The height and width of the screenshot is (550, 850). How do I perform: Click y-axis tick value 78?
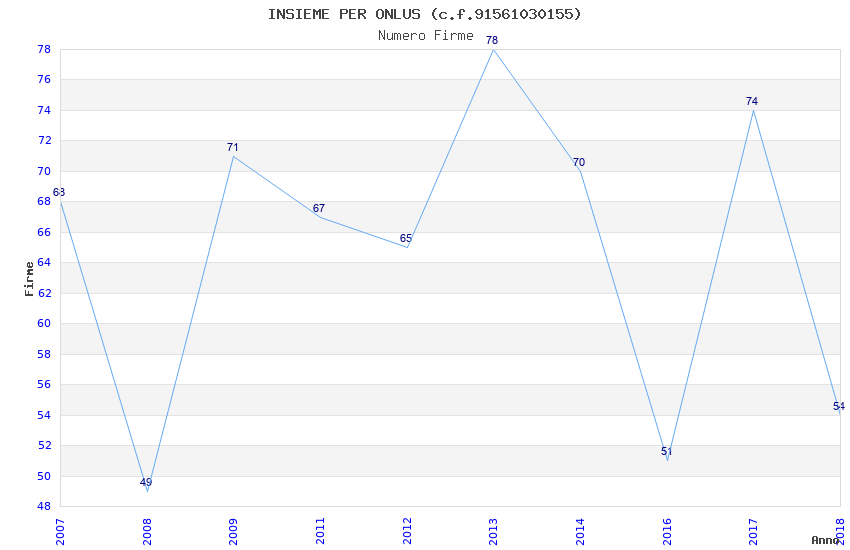coord(44,49)
